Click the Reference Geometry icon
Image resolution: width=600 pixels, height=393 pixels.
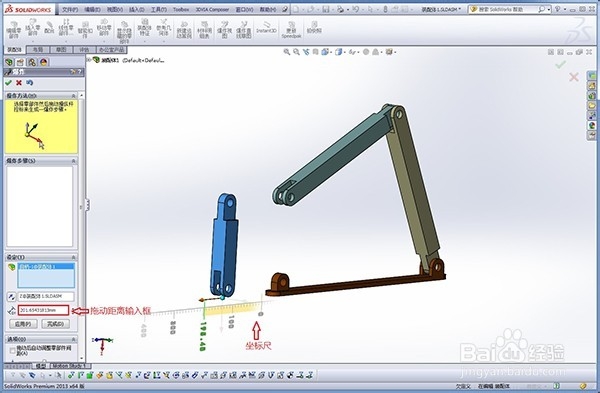tap(163, 28)
